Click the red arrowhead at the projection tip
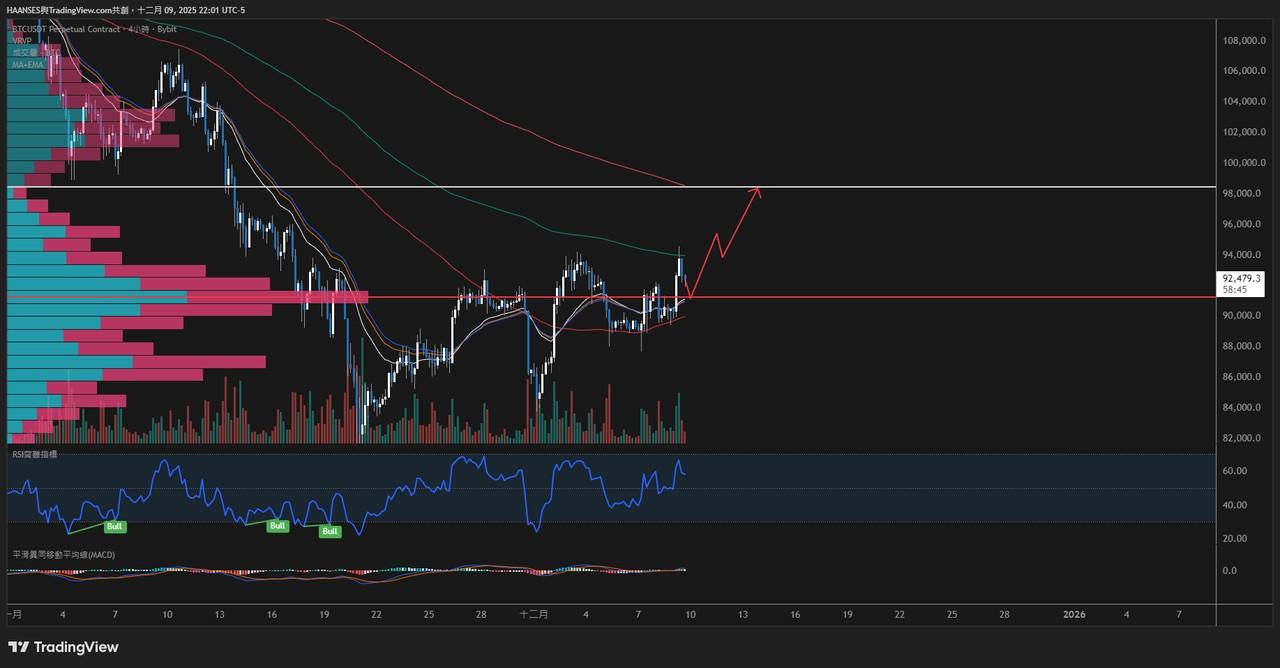1280x668 pixels. click(756, 191)
